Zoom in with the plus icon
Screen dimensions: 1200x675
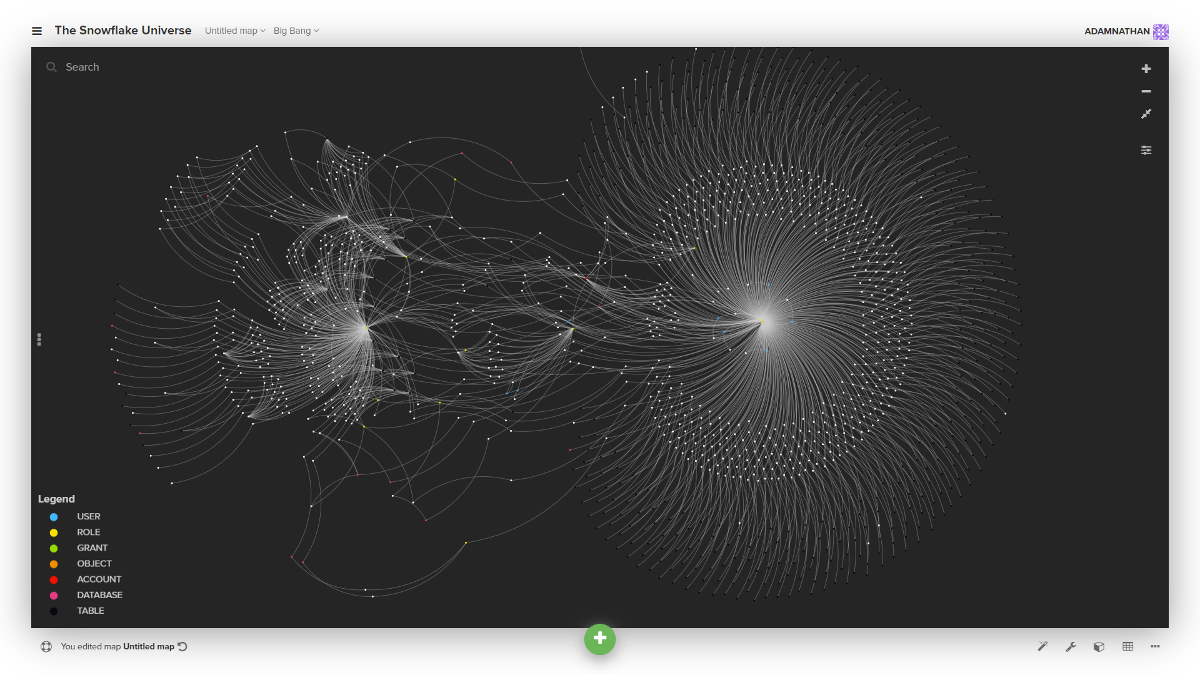(1146, 69)
